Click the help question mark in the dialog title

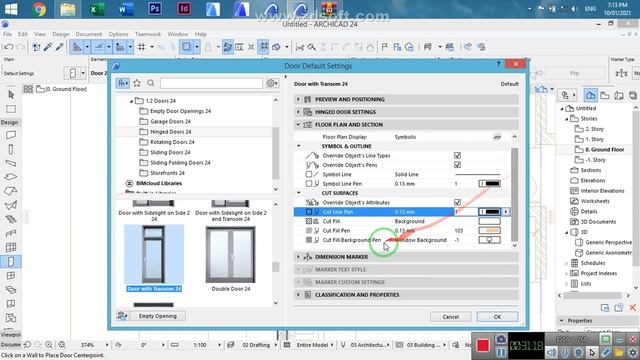[498, 64]
